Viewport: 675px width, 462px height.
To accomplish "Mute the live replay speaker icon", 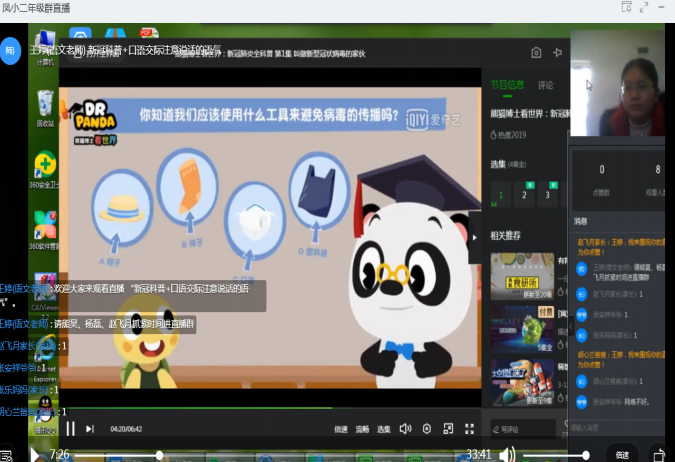I will click(508, 454).
